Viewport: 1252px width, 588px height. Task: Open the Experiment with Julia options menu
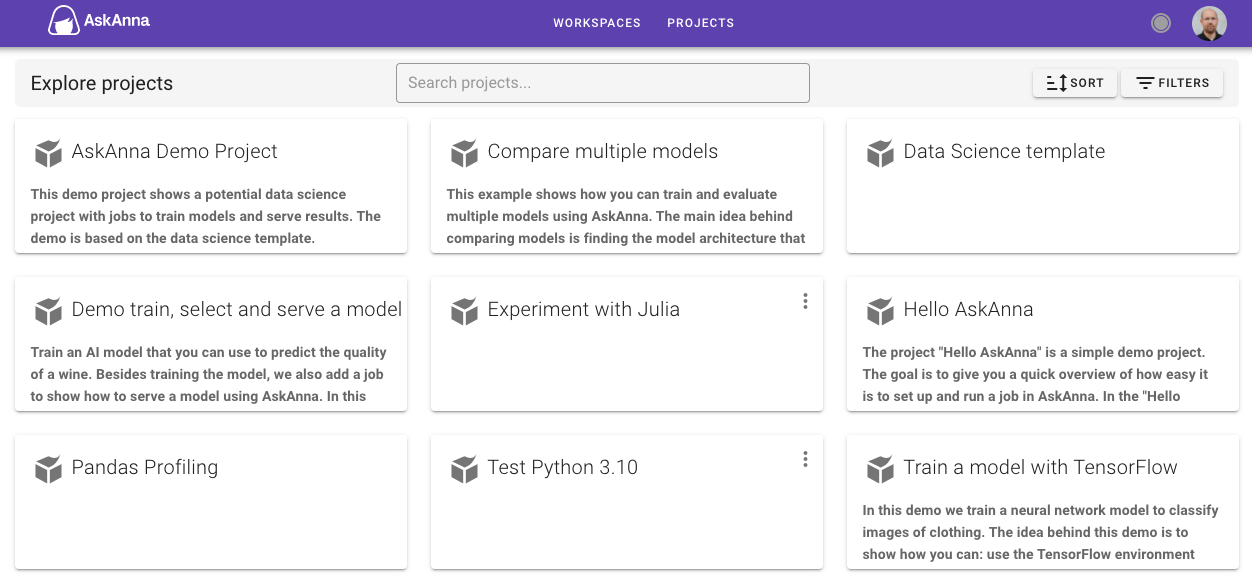(805, 300)
